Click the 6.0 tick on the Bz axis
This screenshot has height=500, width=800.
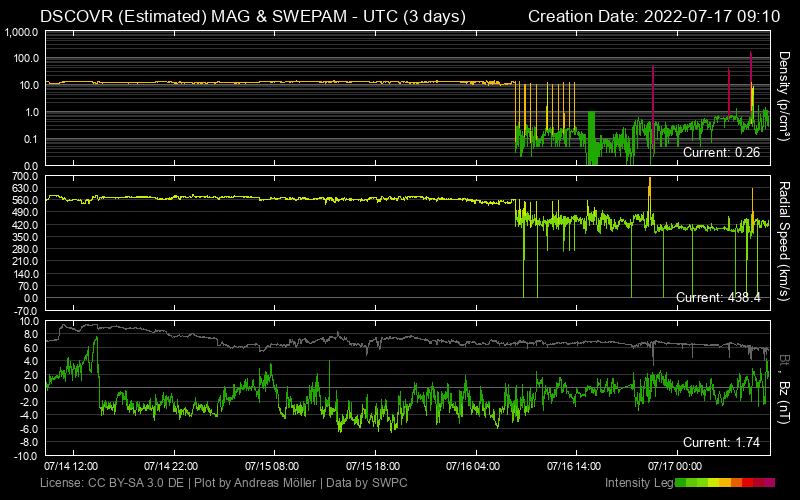30,348
